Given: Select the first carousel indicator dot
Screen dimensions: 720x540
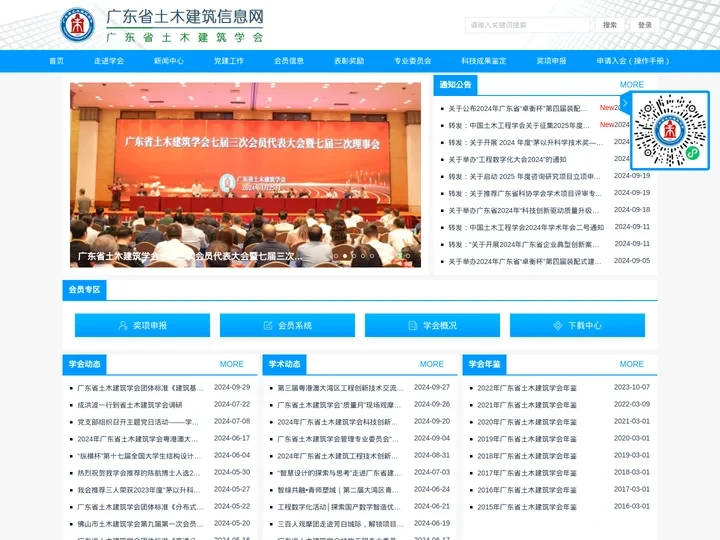Looking at the screenshot, I should pyautogui.click(x=336, y=256).
